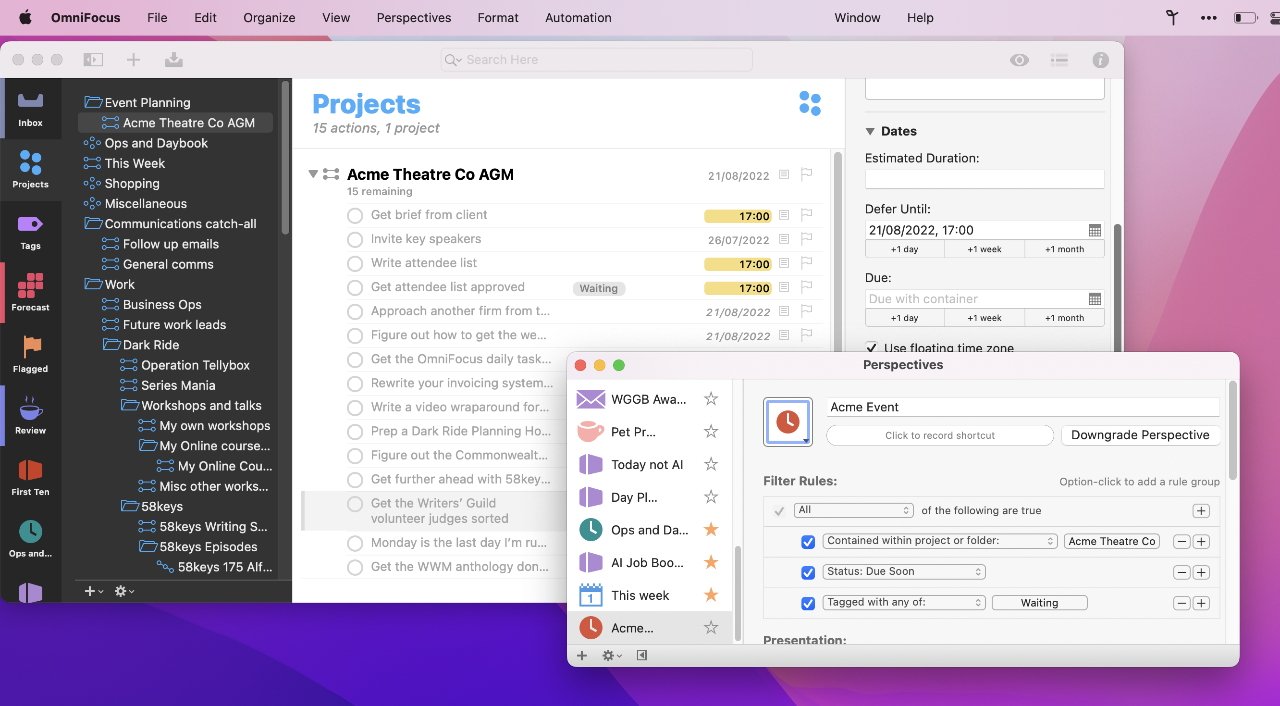Click to record shortcut field
Viewport: 1280px width, 706px height.
940,435
